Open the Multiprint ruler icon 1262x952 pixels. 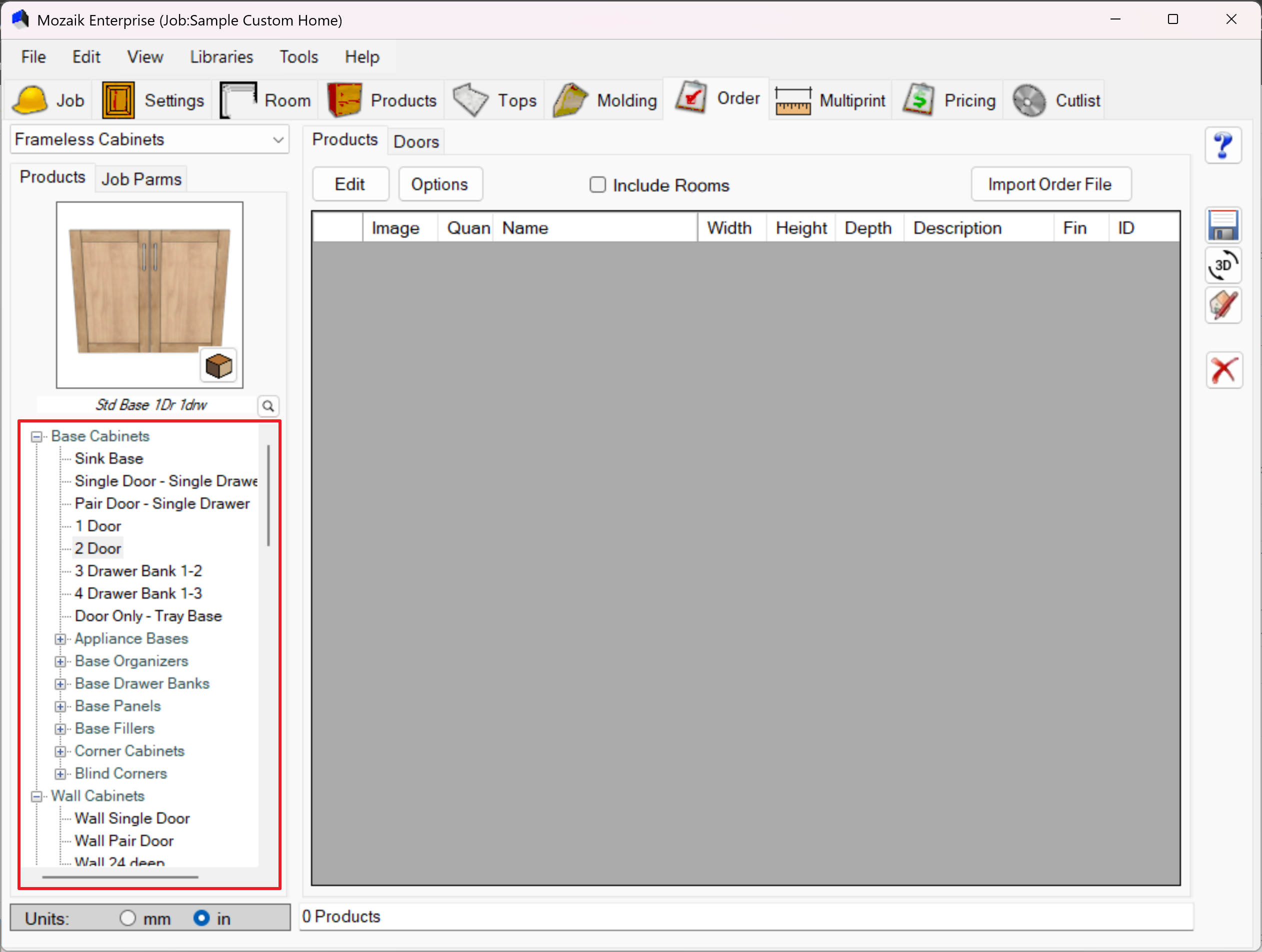pos(792,100)
